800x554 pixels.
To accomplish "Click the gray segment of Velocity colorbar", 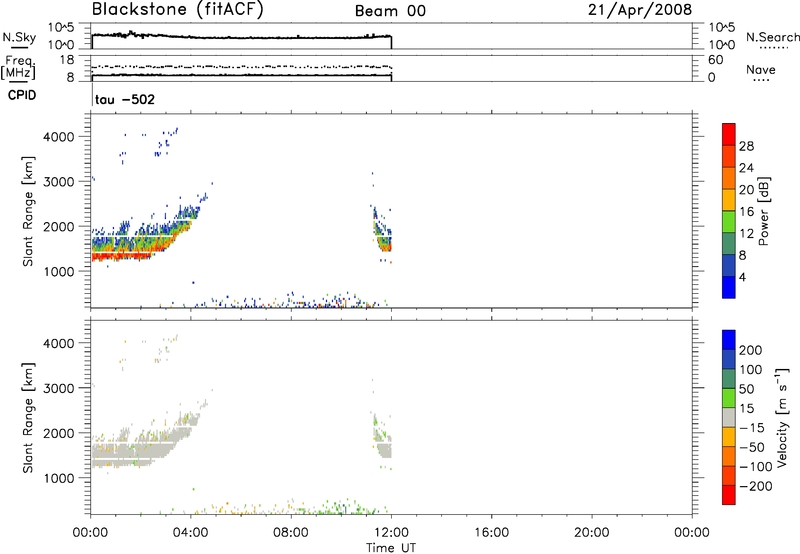I will point(729,417).
